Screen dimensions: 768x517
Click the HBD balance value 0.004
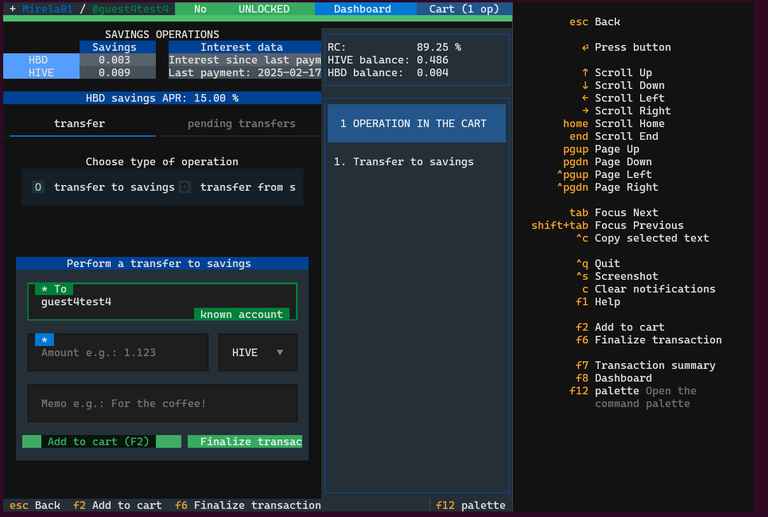coord(432,72)
